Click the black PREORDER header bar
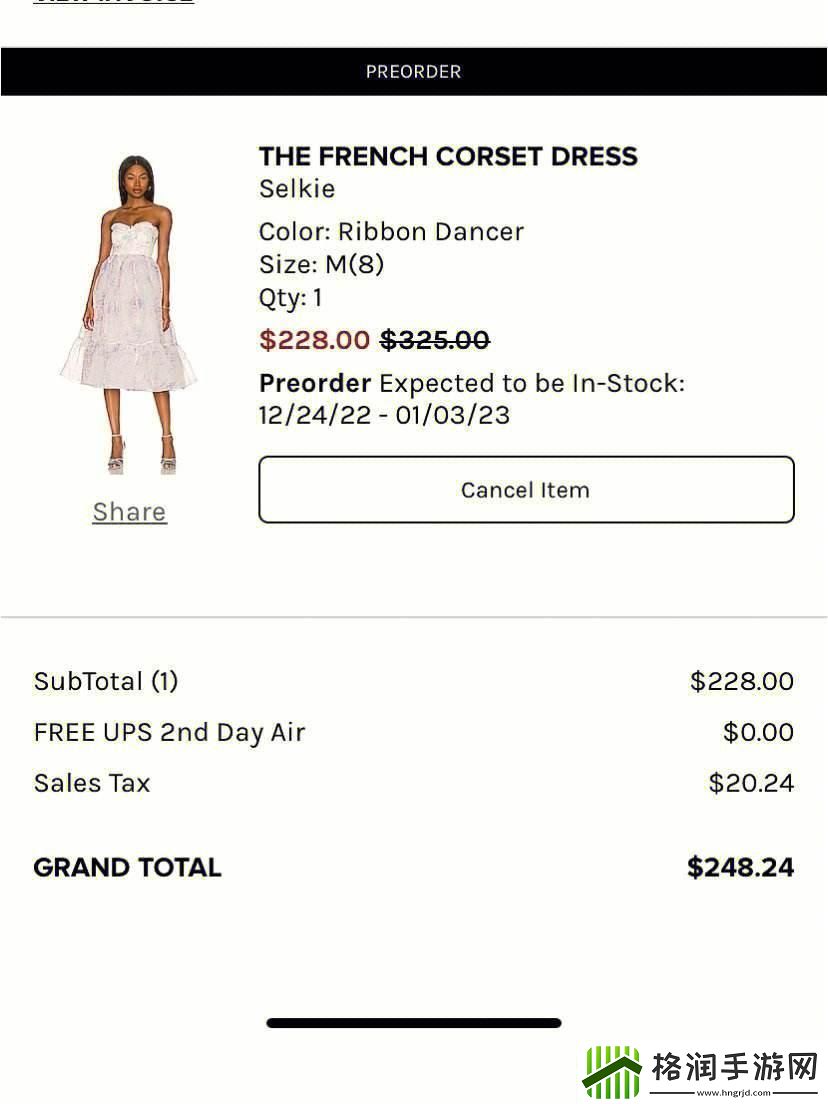Screen dimensions: 828x1104 (414, 72)
